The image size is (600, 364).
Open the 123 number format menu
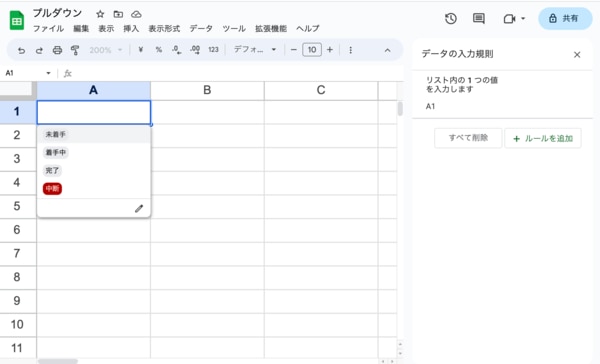pos(213,50)
